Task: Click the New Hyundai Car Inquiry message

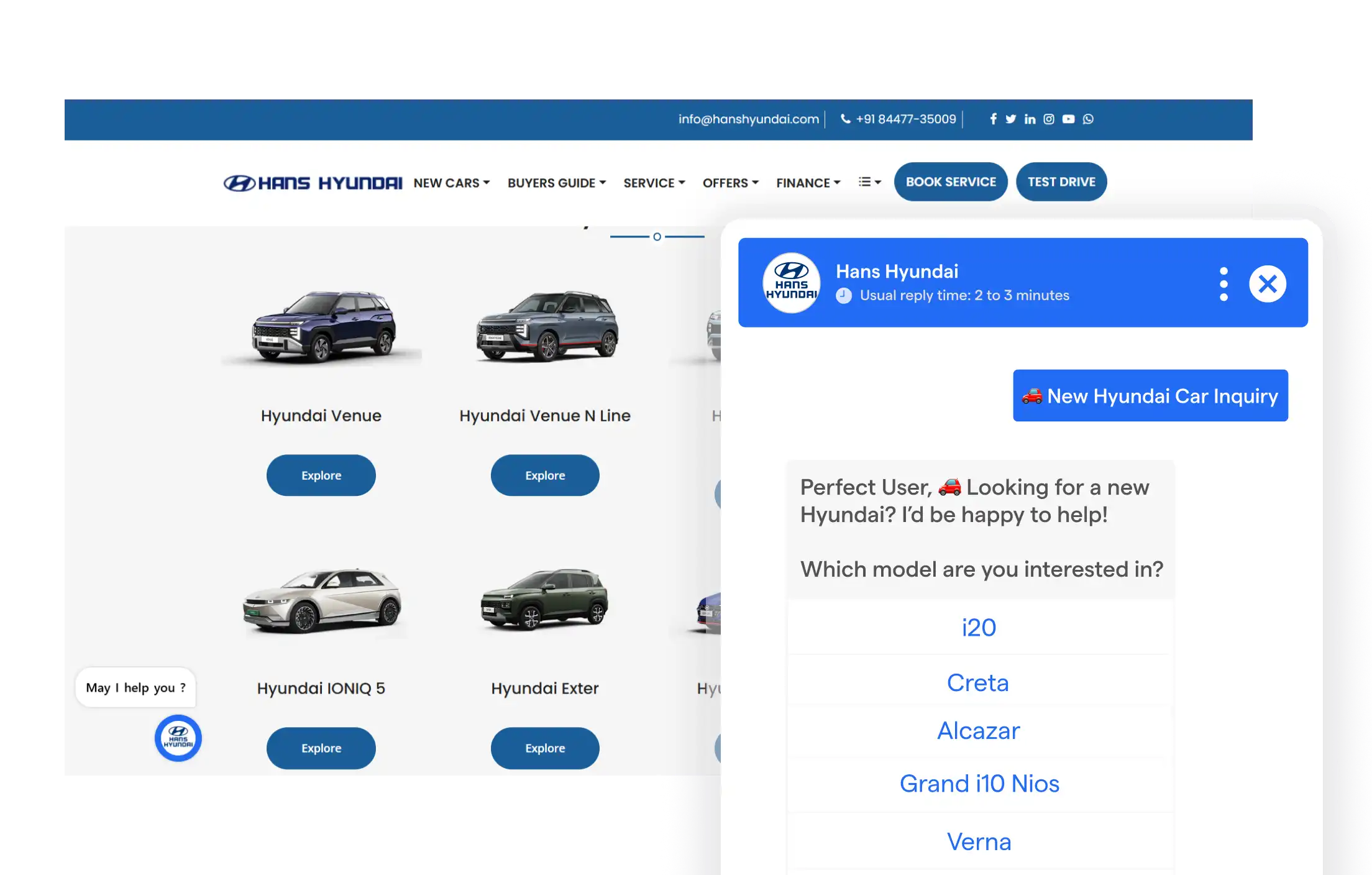Action: (1150, 396)
